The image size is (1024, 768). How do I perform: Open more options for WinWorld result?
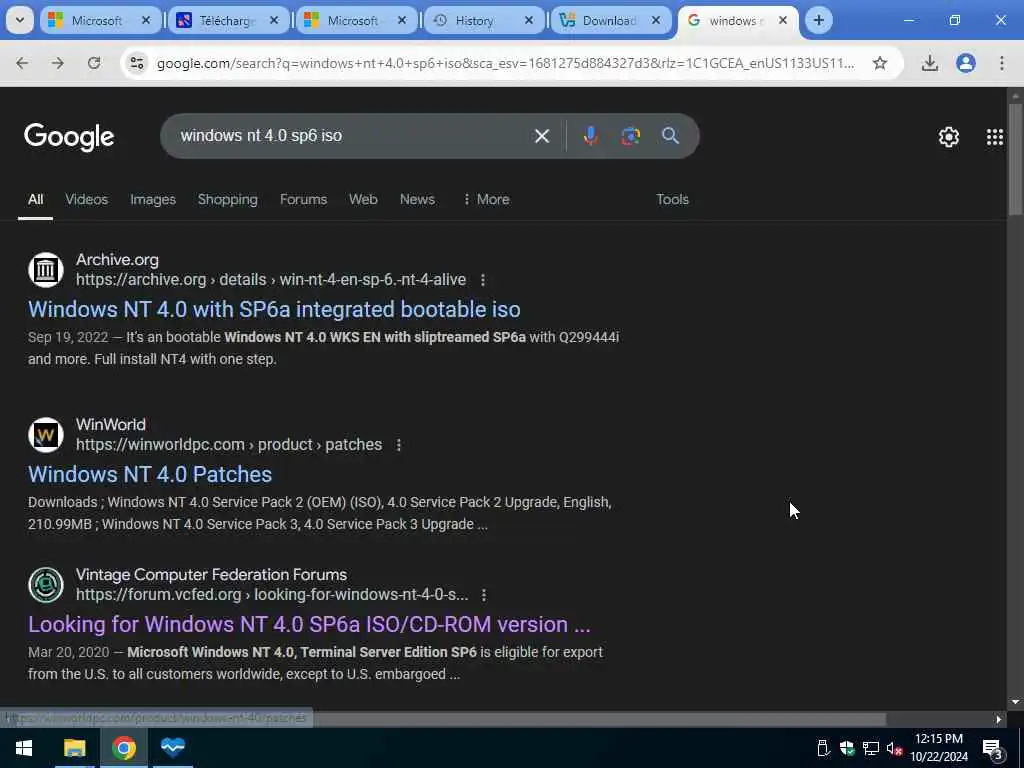click(x=398, y=445)
